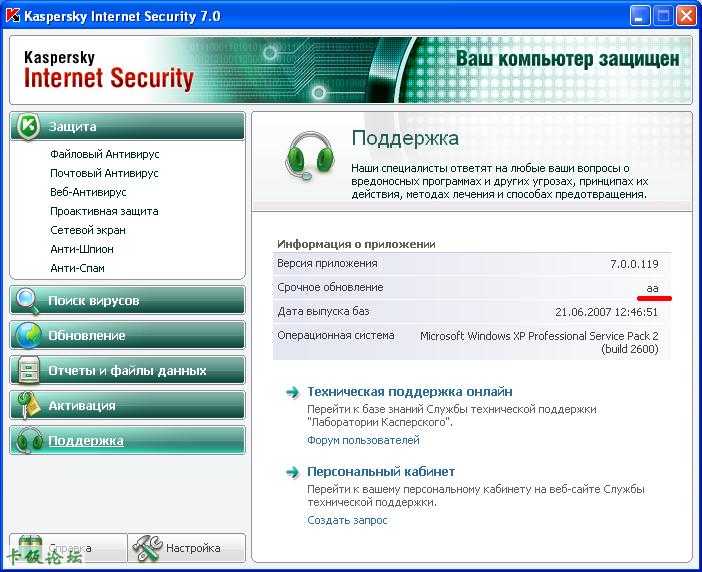
Task: Select Веб-Антивирус
Action: [88, 192]
